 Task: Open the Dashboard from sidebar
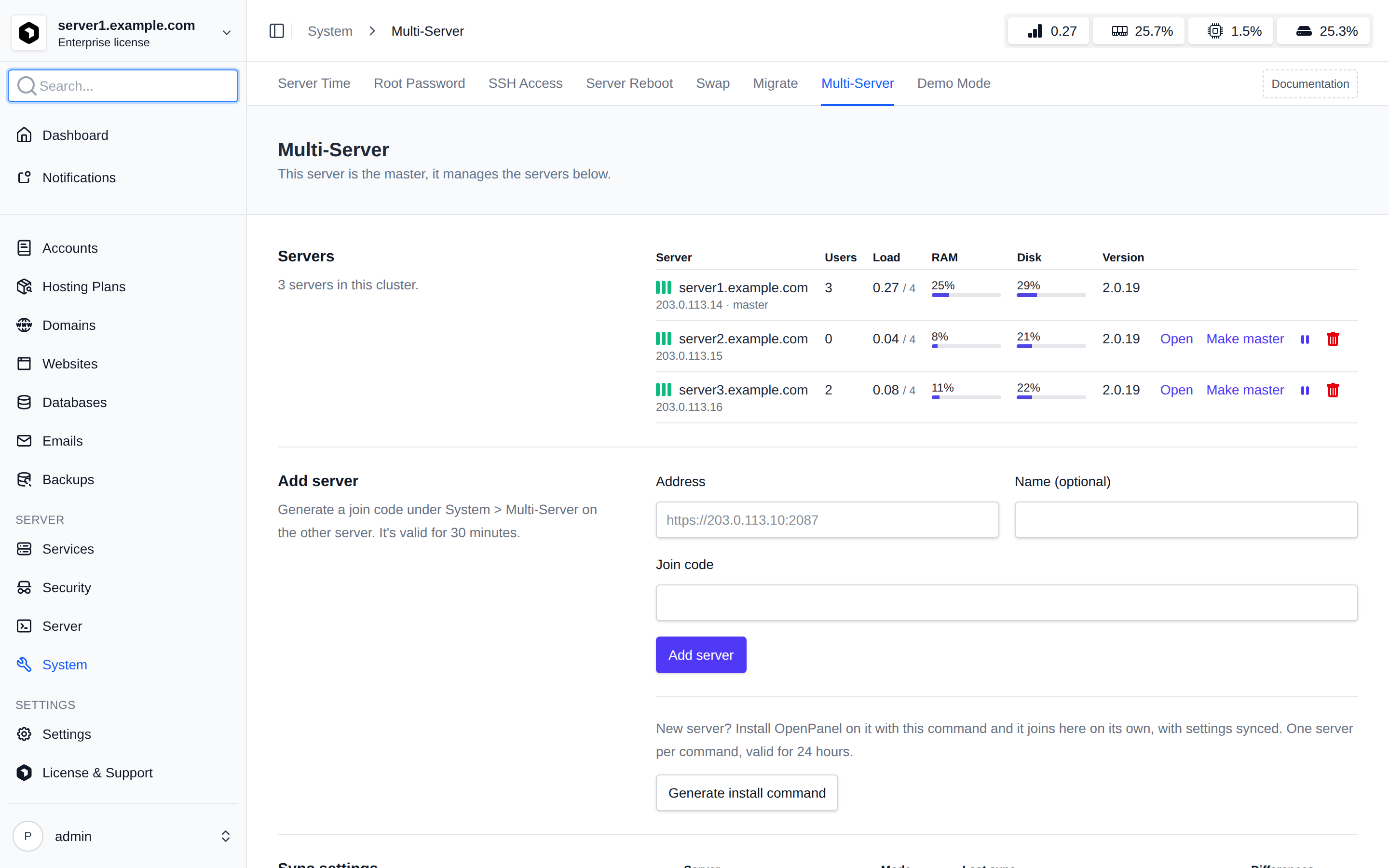(123, 135)
